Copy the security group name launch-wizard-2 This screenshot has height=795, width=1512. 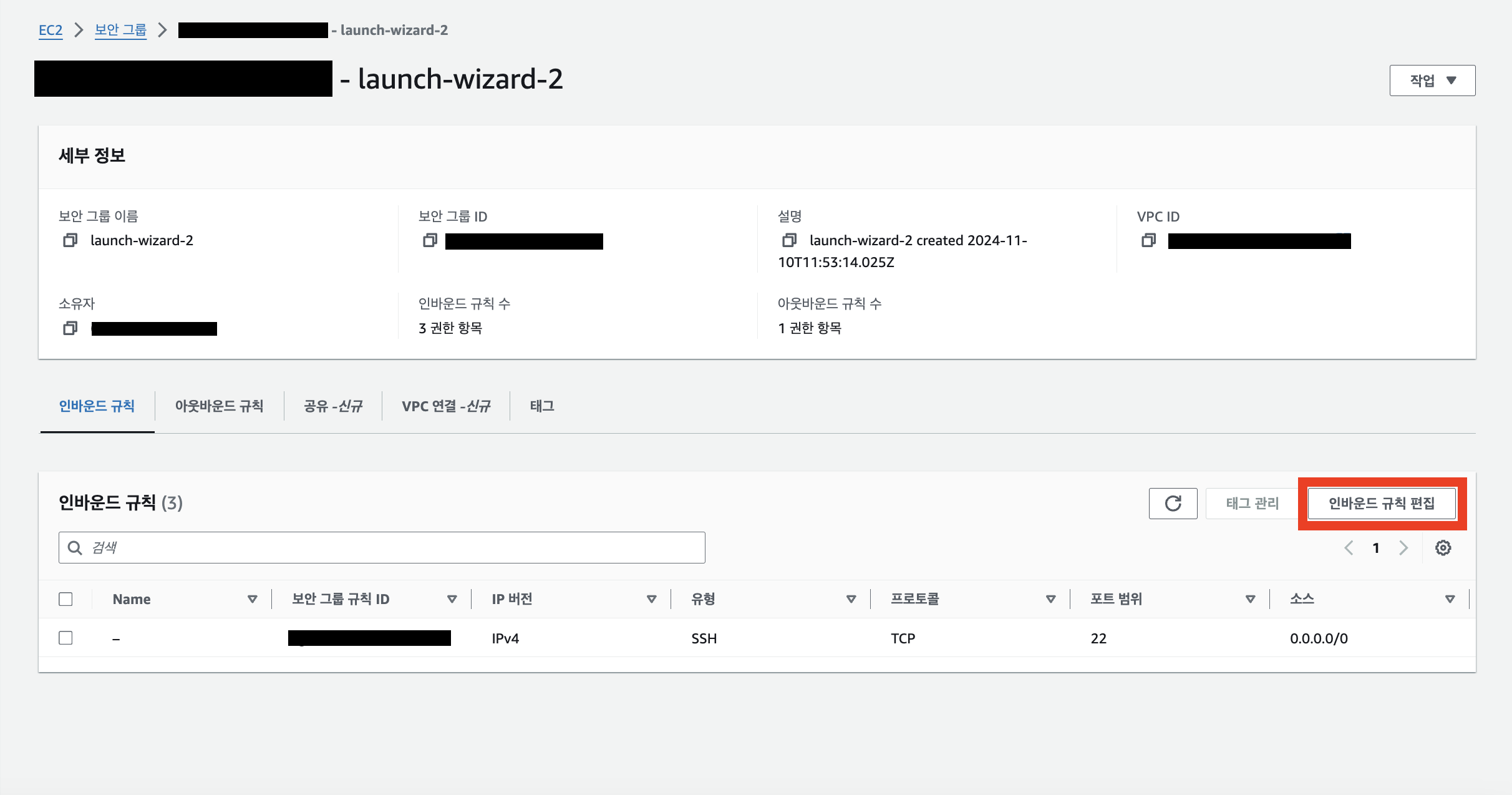coord(70,240)
